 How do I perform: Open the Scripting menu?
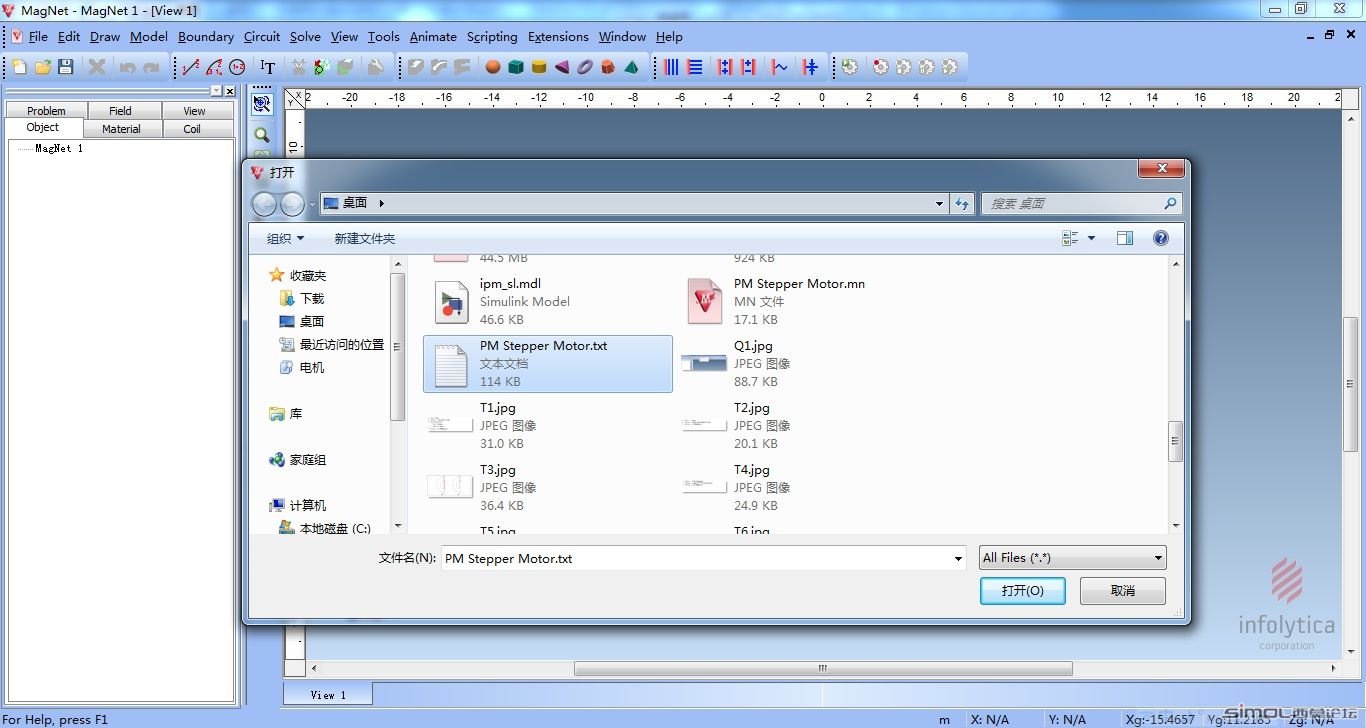(x=492, y=36)
